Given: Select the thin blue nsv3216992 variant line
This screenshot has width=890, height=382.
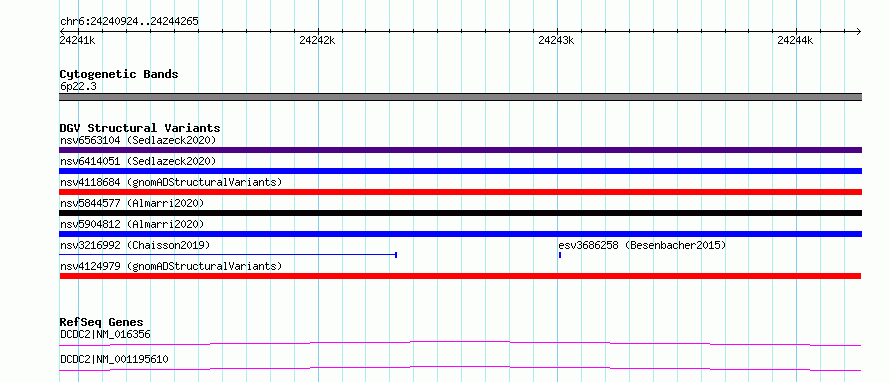Looking at the screenshot, I should [228, 255].
